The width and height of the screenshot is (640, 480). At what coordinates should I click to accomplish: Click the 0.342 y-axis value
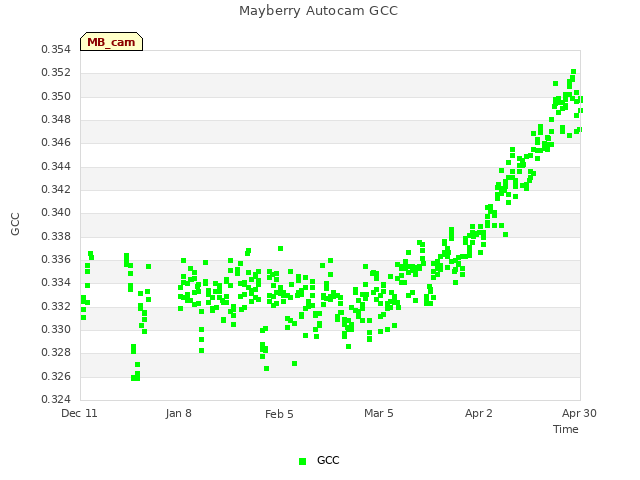click(x=56, y=189)
